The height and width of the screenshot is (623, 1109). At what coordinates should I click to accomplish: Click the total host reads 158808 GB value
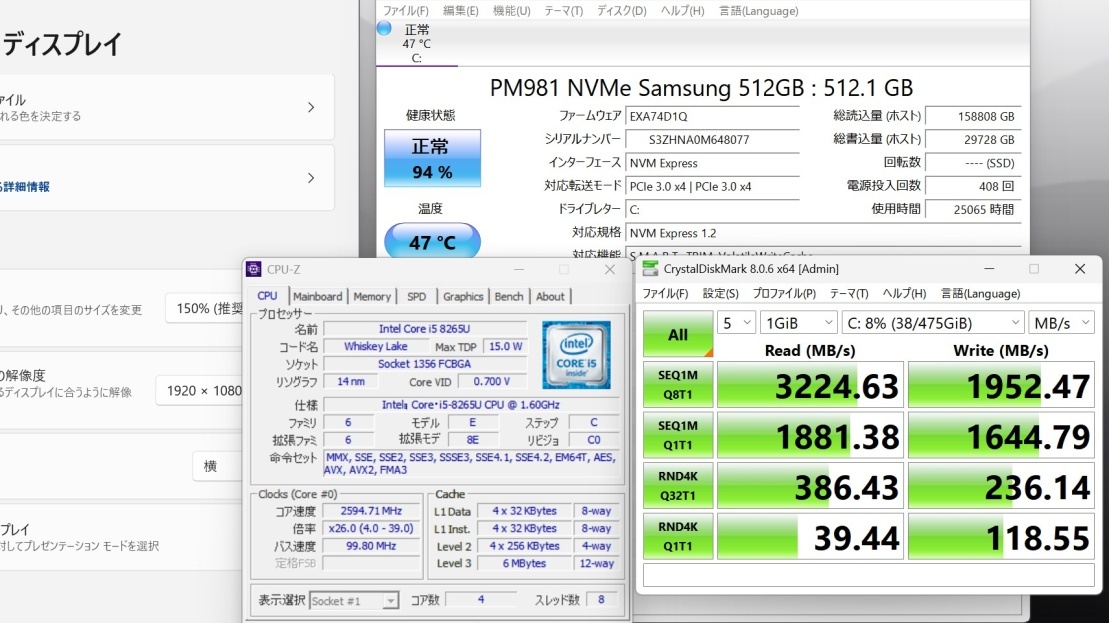point(973,116)
